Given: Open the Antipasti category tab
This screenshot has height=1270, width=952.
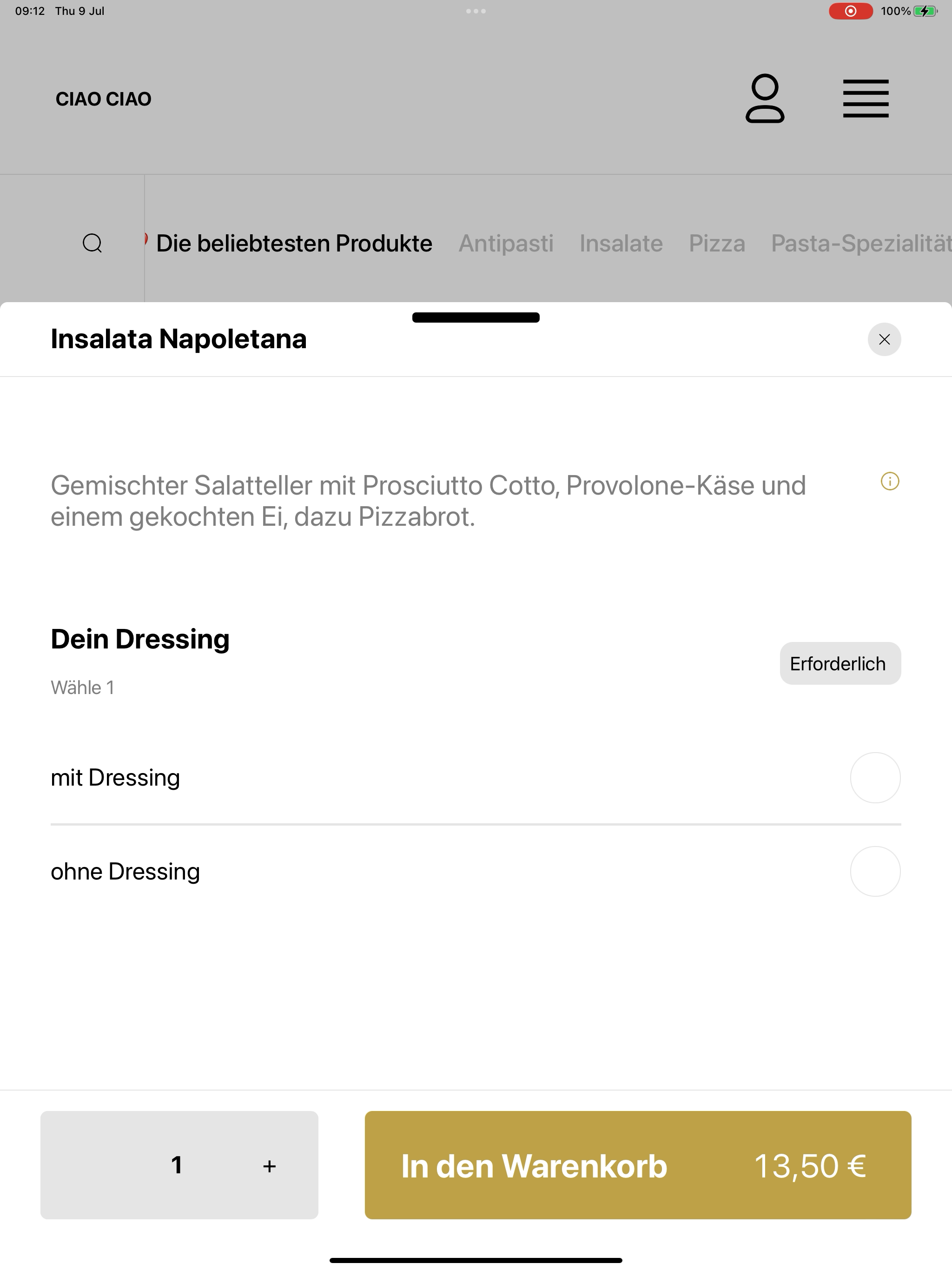Looking at the screenshot, I should pos(506,244).
